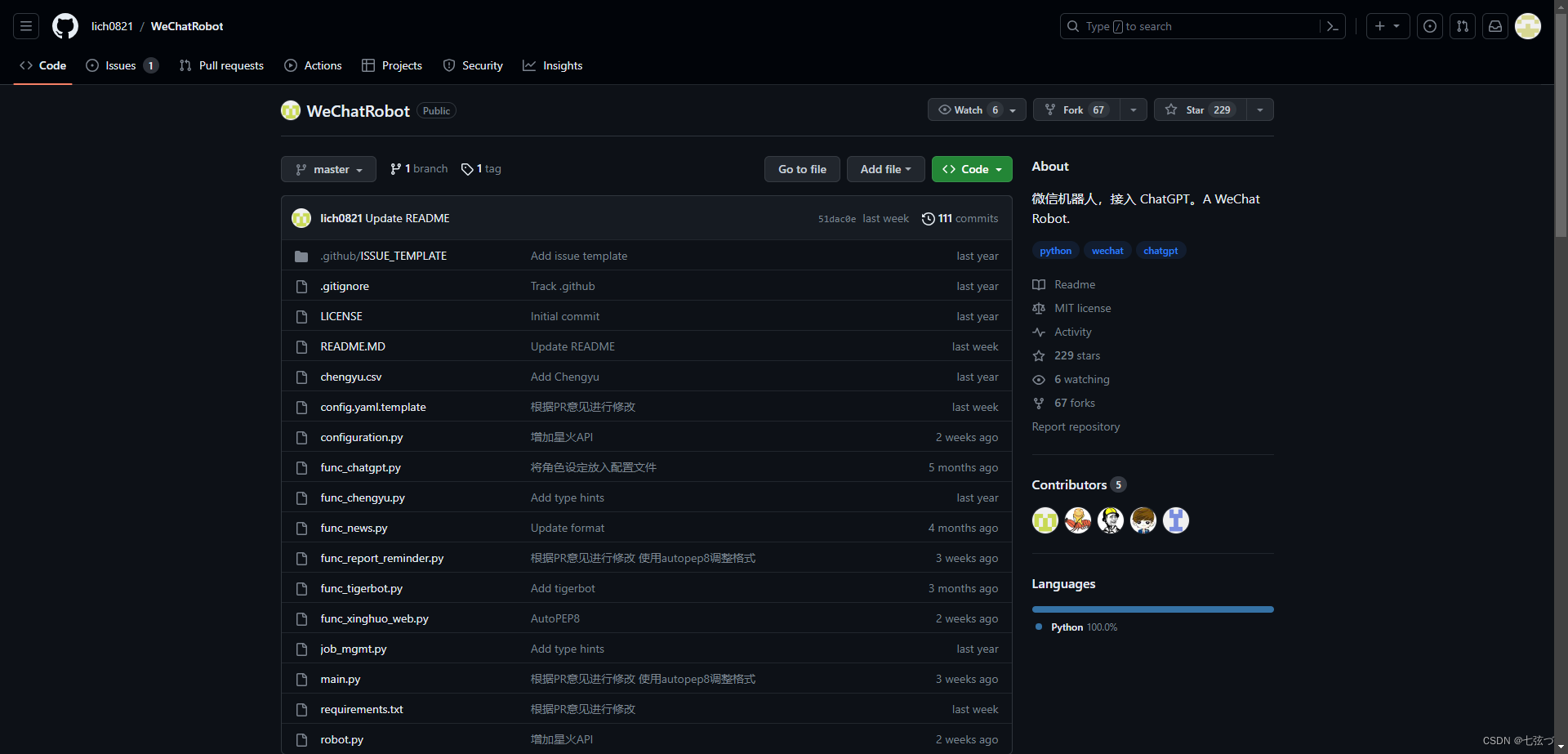Switch to the Issues tab
Viewport: 1568px width, 754px height.
click(x=122, y=65)
